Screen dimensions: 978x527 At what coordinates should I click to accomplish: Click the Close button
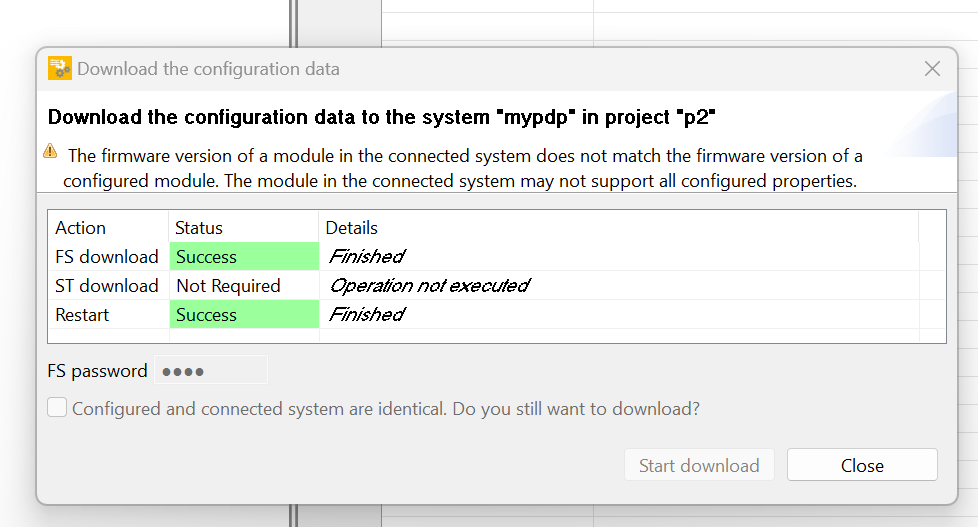coord(862,465)
